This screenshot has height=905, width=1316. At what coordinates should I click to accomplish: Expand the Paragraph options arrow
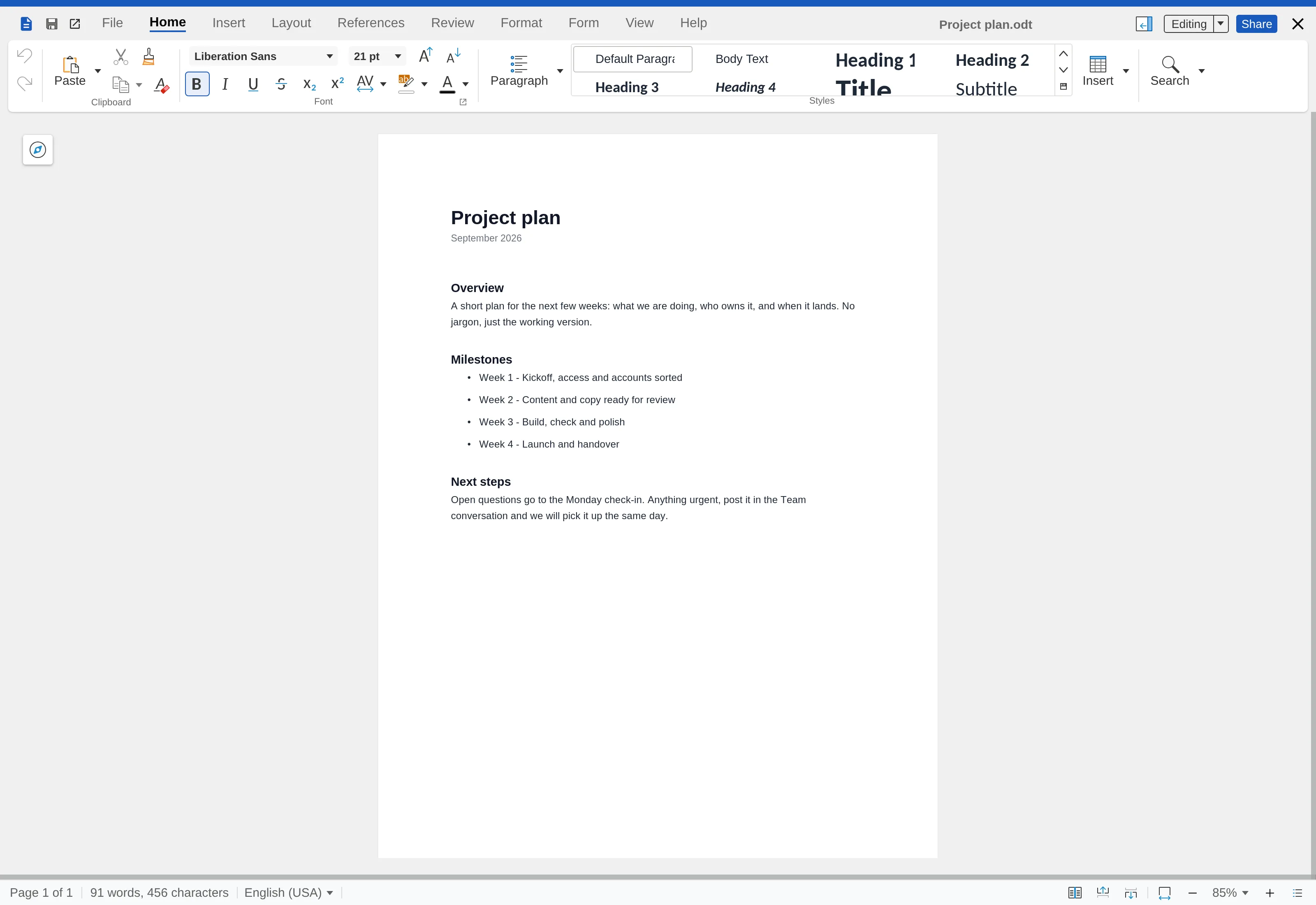560,71
